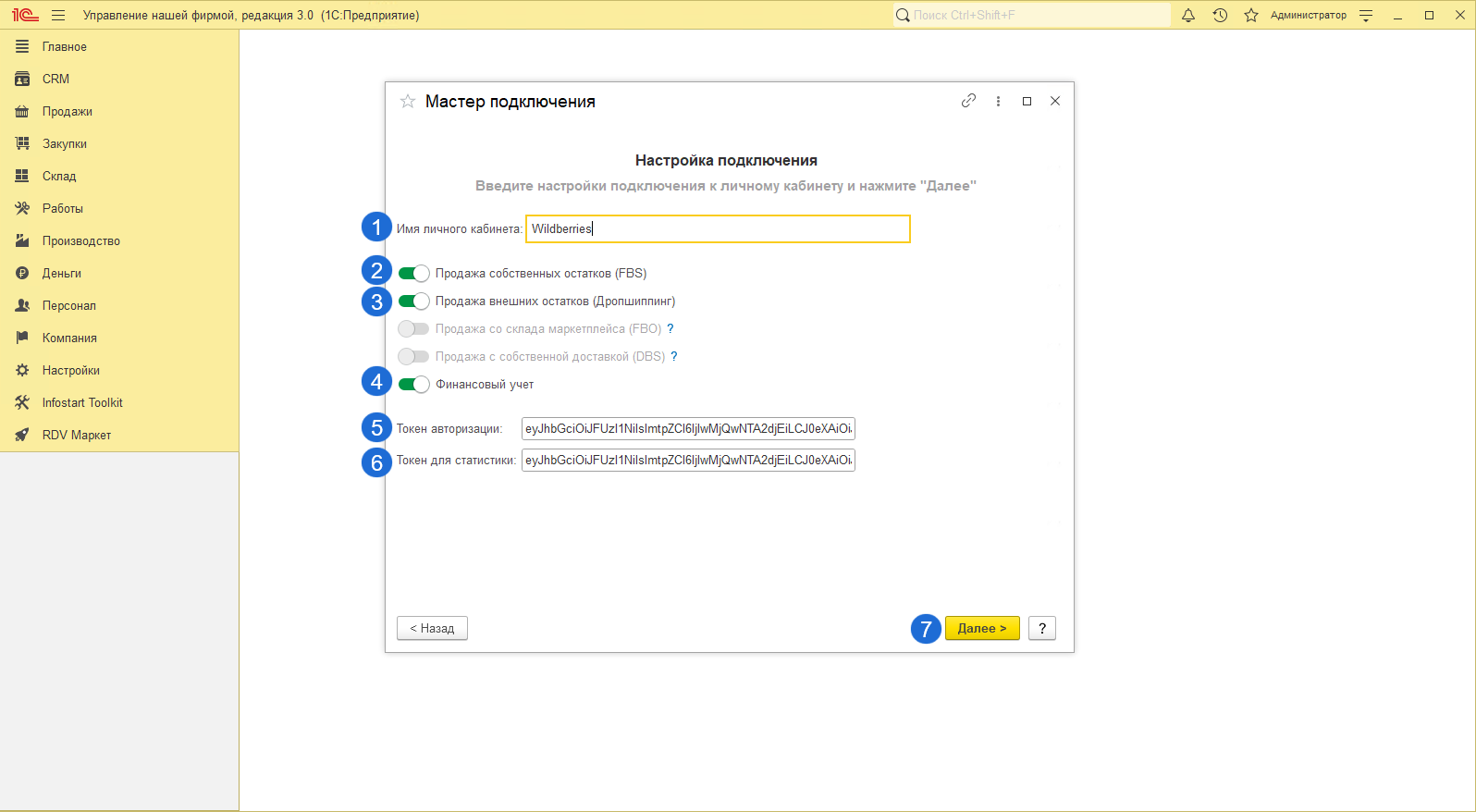1476x812 pixels.
Task: Minimize the 1C application window
Action: coord(1397,16)
